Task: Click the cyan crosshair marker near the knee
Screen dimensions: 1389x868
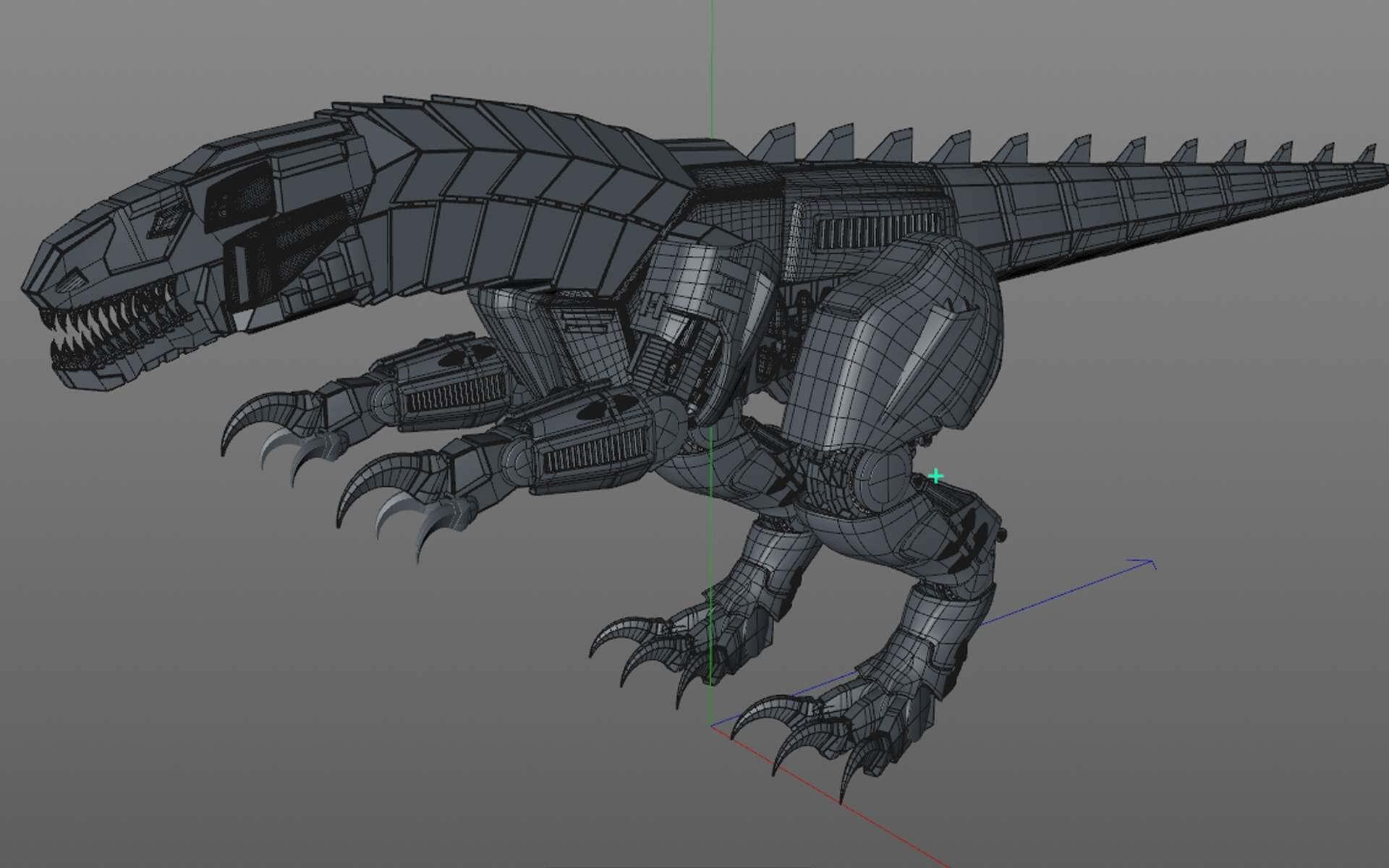Action: 936,476
